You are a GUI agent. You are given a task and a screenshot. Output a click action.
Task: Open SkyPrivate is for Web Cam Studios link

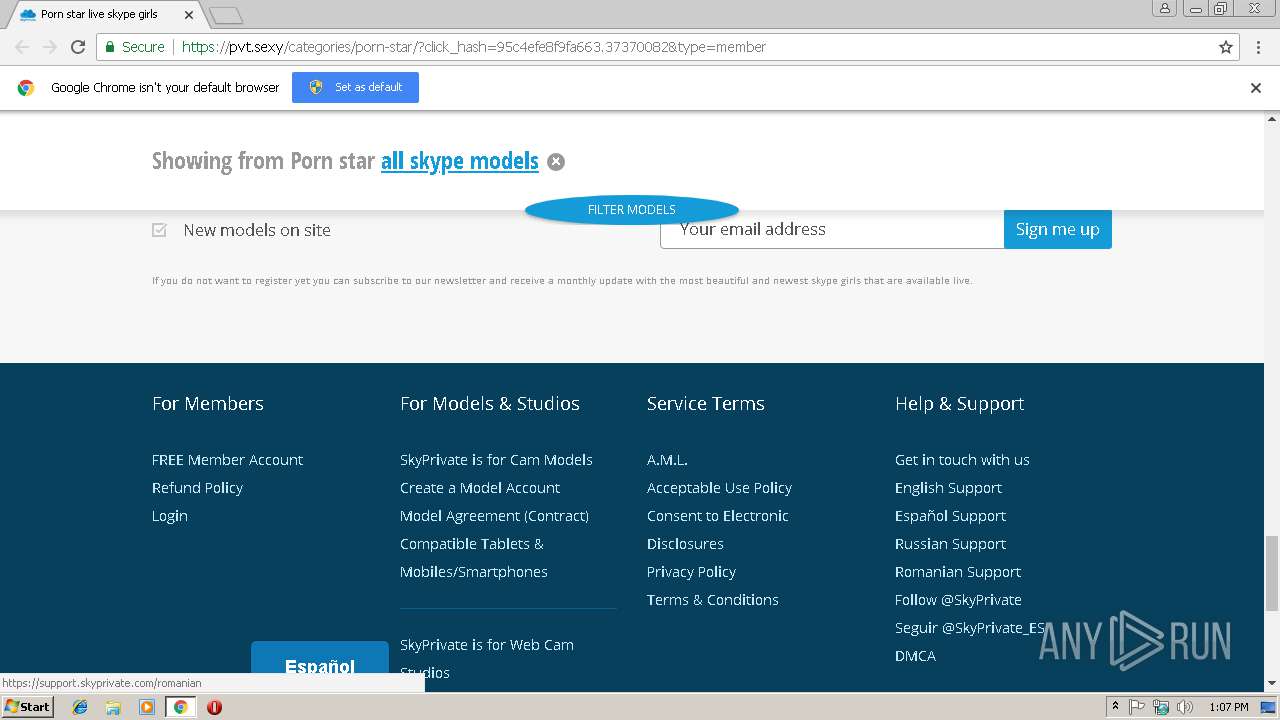coord(487,659)
